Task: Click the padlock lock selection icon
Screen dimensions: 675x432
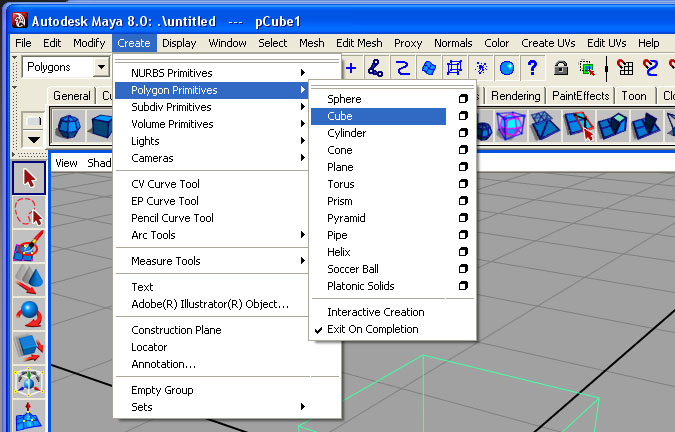Action: (562, 67)
